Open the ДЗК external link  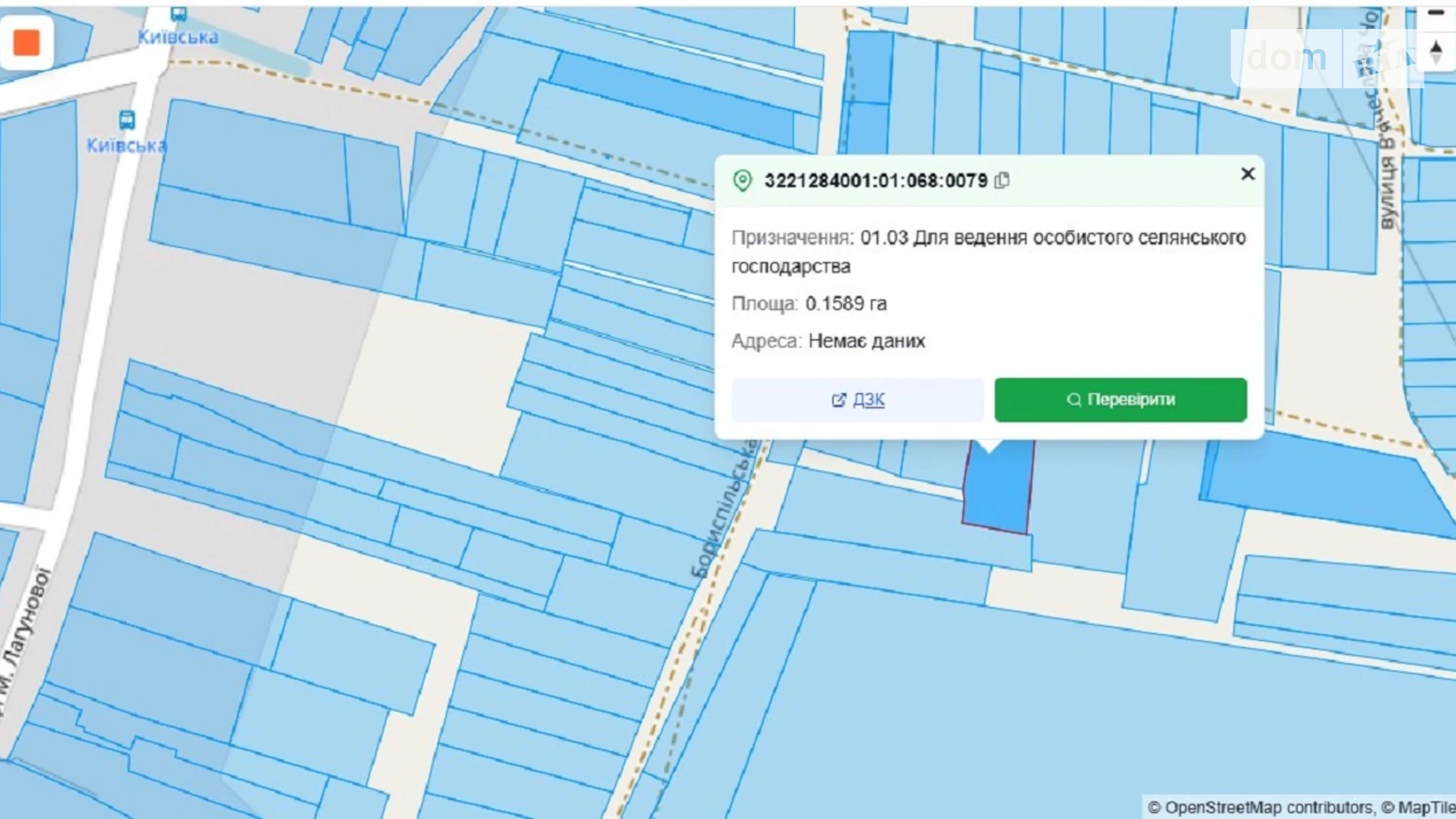[x=858, y=400]
